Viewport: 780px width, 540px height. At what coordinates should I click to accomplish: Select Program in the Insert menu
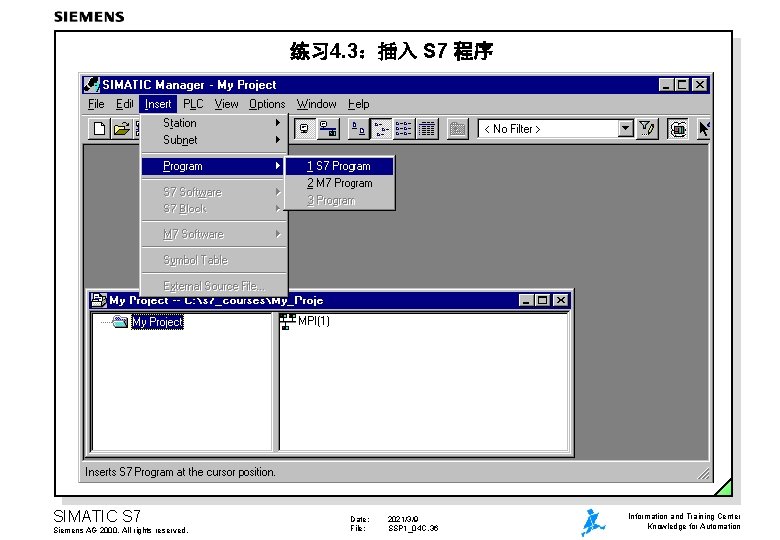(214, 166)
